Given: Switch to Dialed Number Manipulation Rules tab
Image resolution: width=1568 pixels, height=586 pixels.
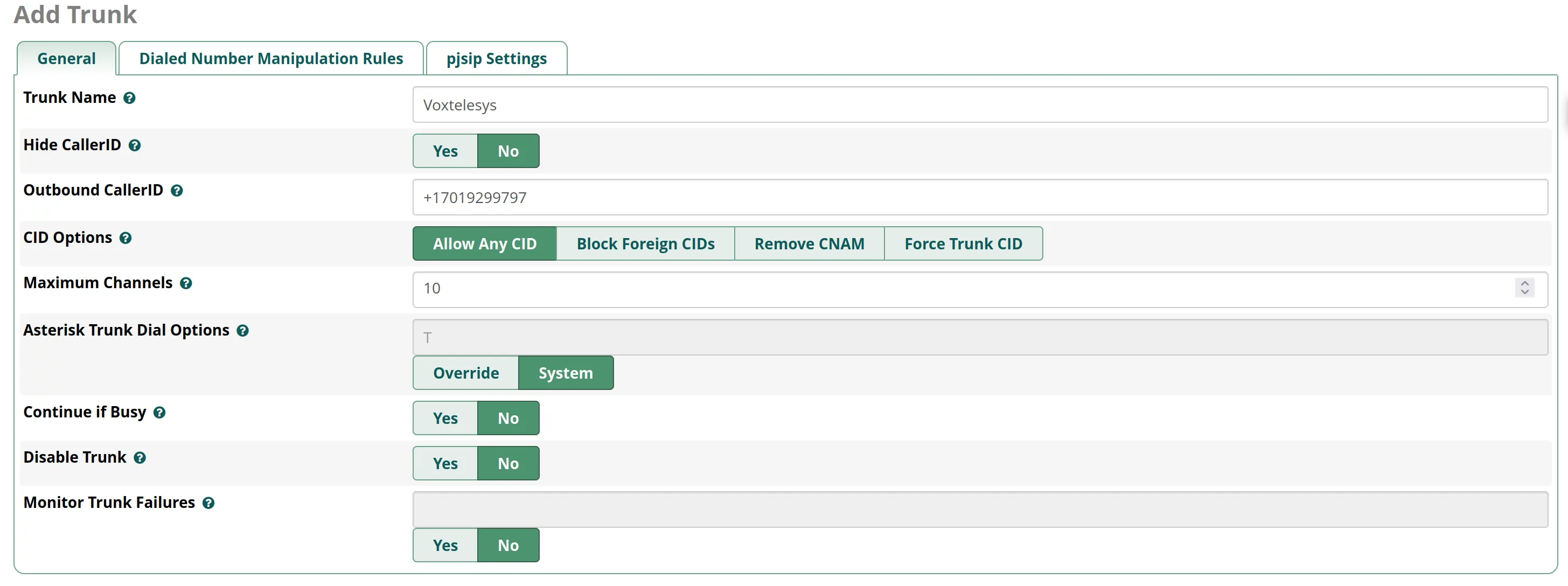Looking at the screenshot, I should coord(271,58).
